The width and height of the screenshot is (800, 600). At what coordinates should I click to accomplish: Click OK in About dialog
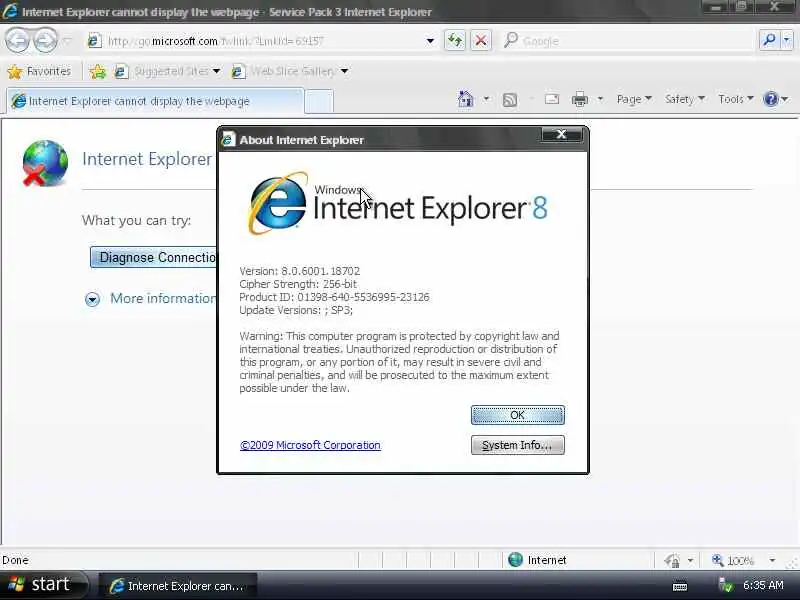(x=517, y=415)
